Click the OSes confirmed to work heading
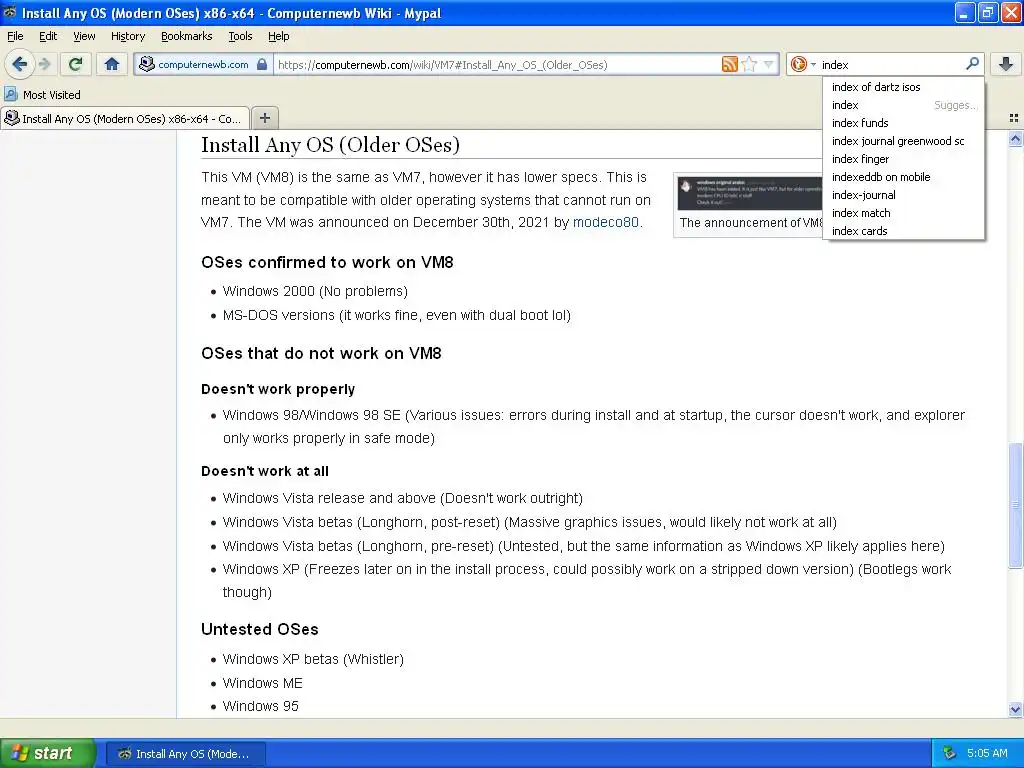The width and height of the screenshot is (1024, 768). click(x=327, y=263)
